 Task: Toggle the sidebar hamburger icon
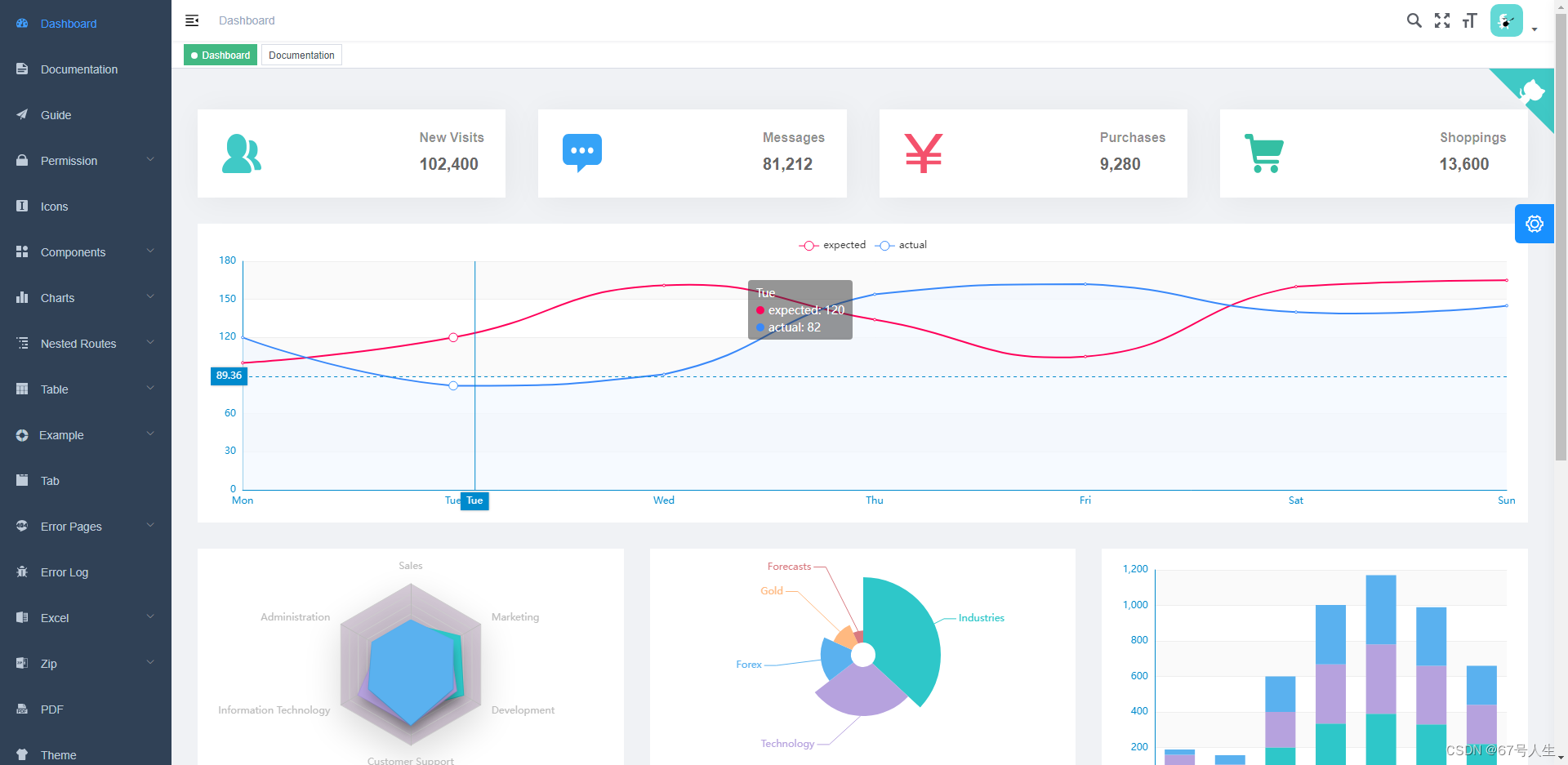pyautogui.click(x=192, y=20)
